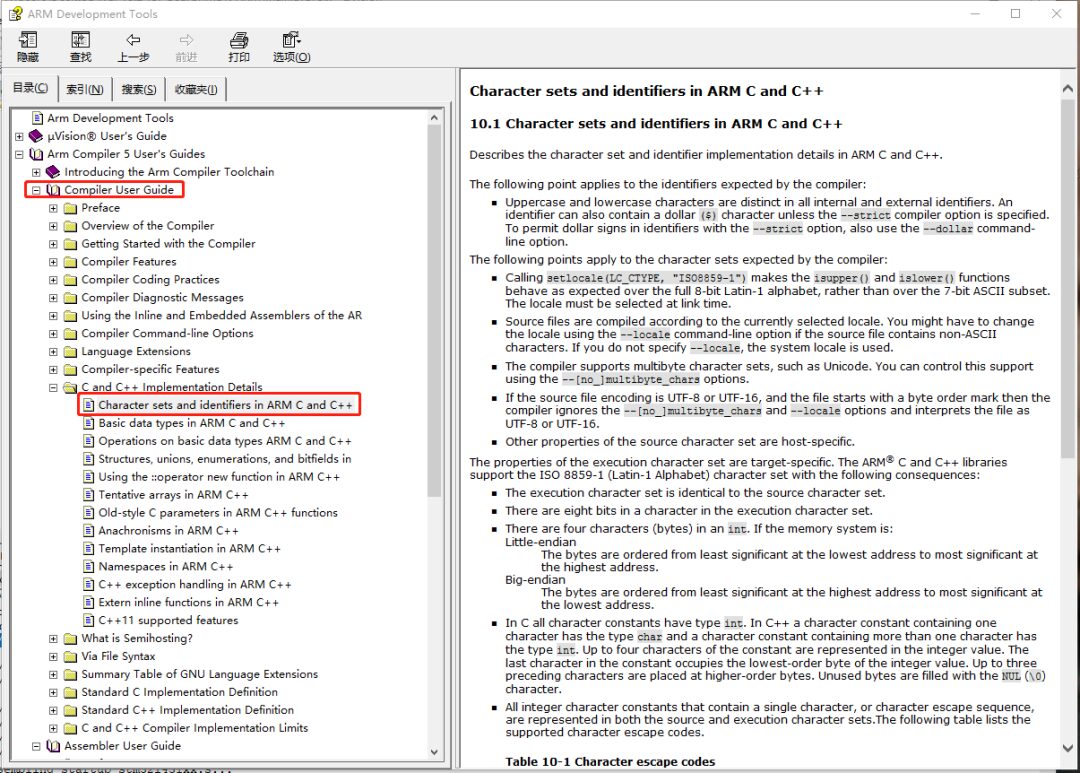Click the Anachronisms in ARM C++ page icon
Image resolution: width=1080 pixels, height=773 pixels.
tap(88, 530)
